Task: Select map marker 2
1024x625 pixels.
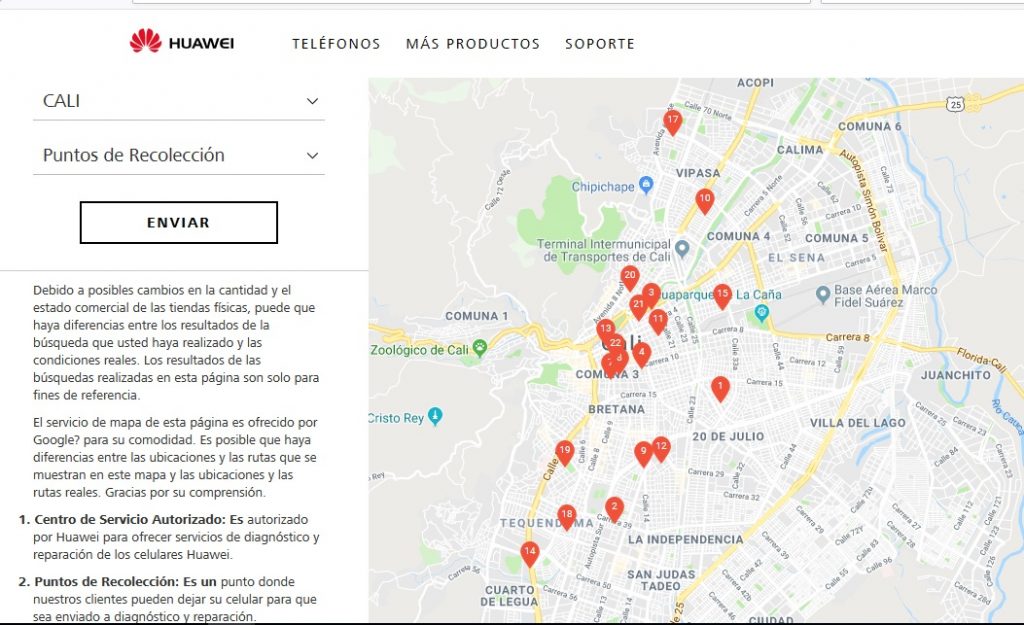Action: point(614,509)
